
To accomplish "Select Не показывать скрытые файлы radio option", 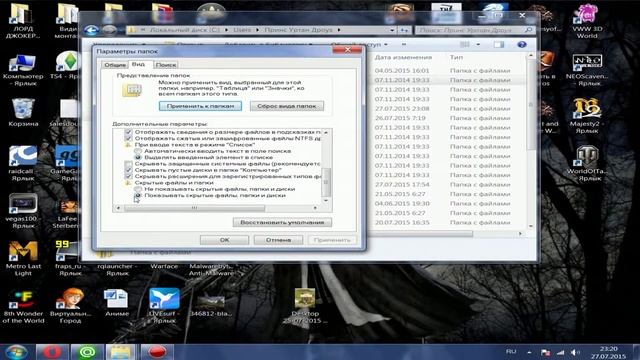I will pyautogui.click(x=138, y=189).
